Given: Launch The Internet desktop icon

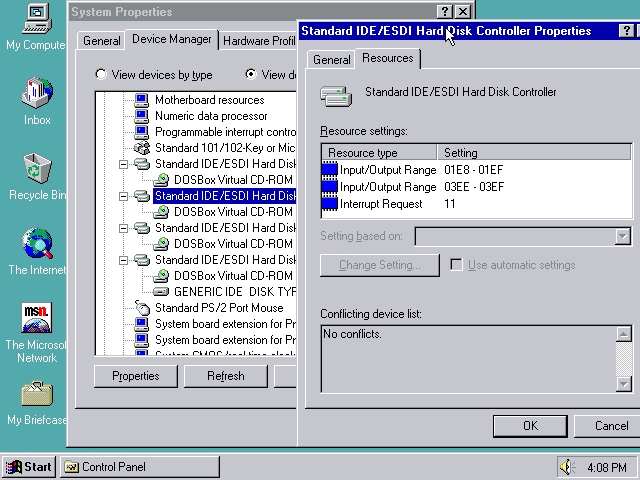Looking at the screenshot, I should [37, 244].
